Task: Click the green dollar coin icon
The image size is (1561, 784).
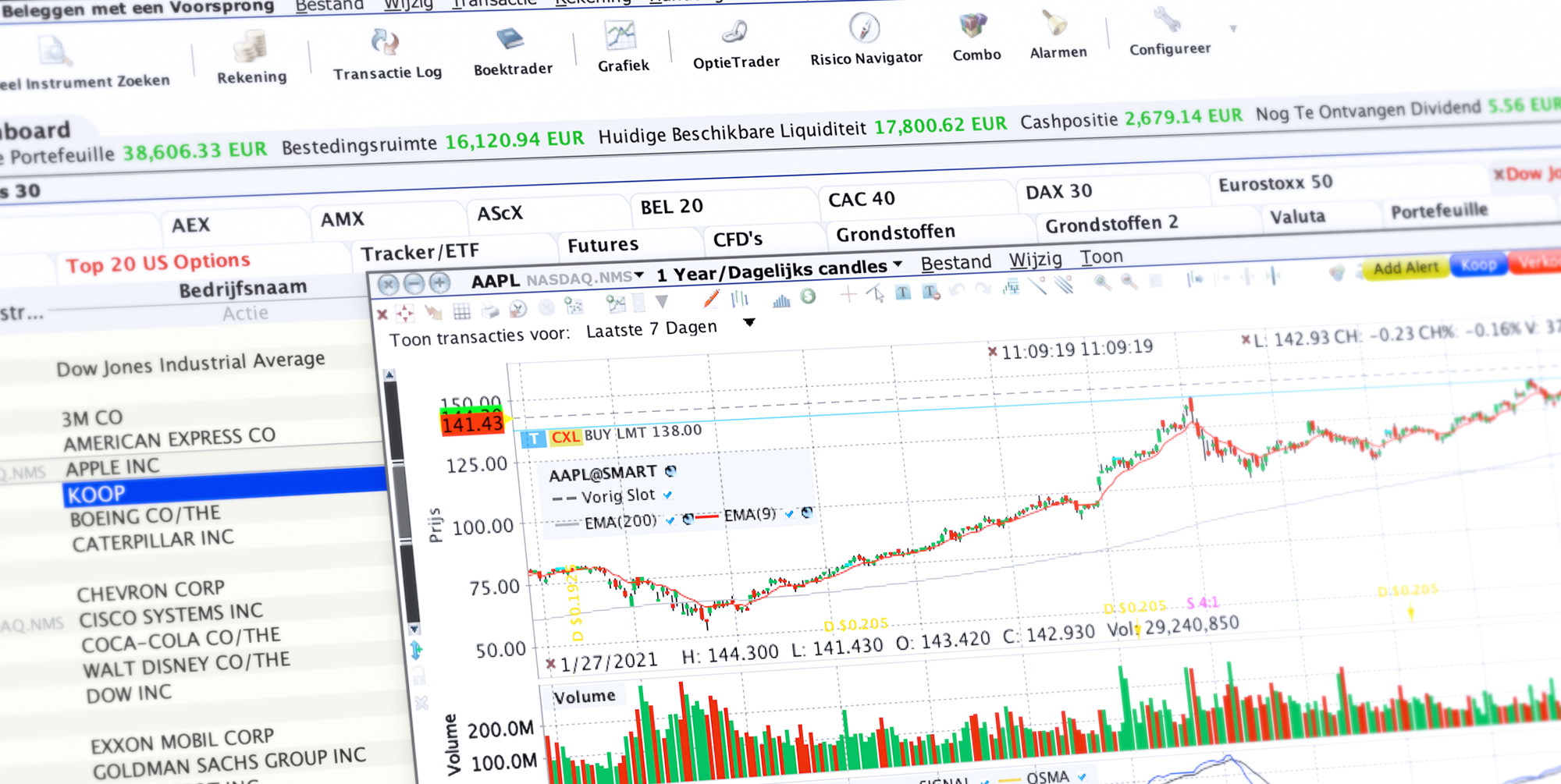Action: (x=808, y=296)
